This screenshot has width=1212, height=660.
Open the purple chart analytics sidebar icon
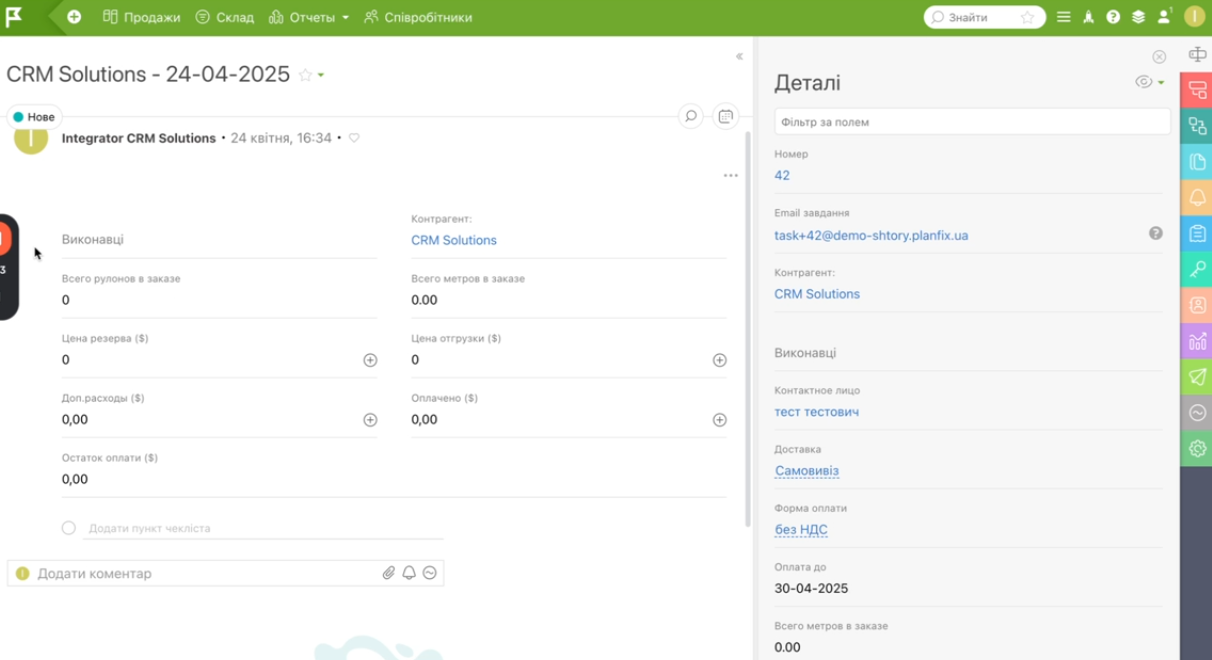pyautogui.click(x=1197, y=342)
